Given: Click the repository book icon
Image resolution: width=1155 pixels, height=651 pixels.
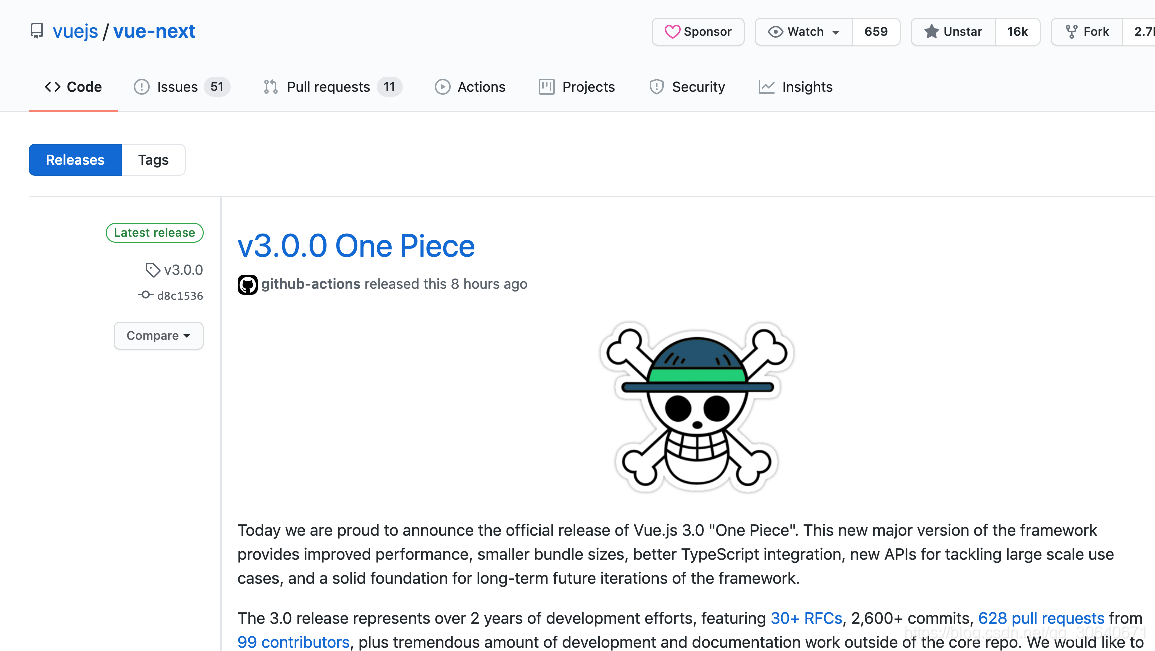Looking at the screenshot, I should point(37,31).
